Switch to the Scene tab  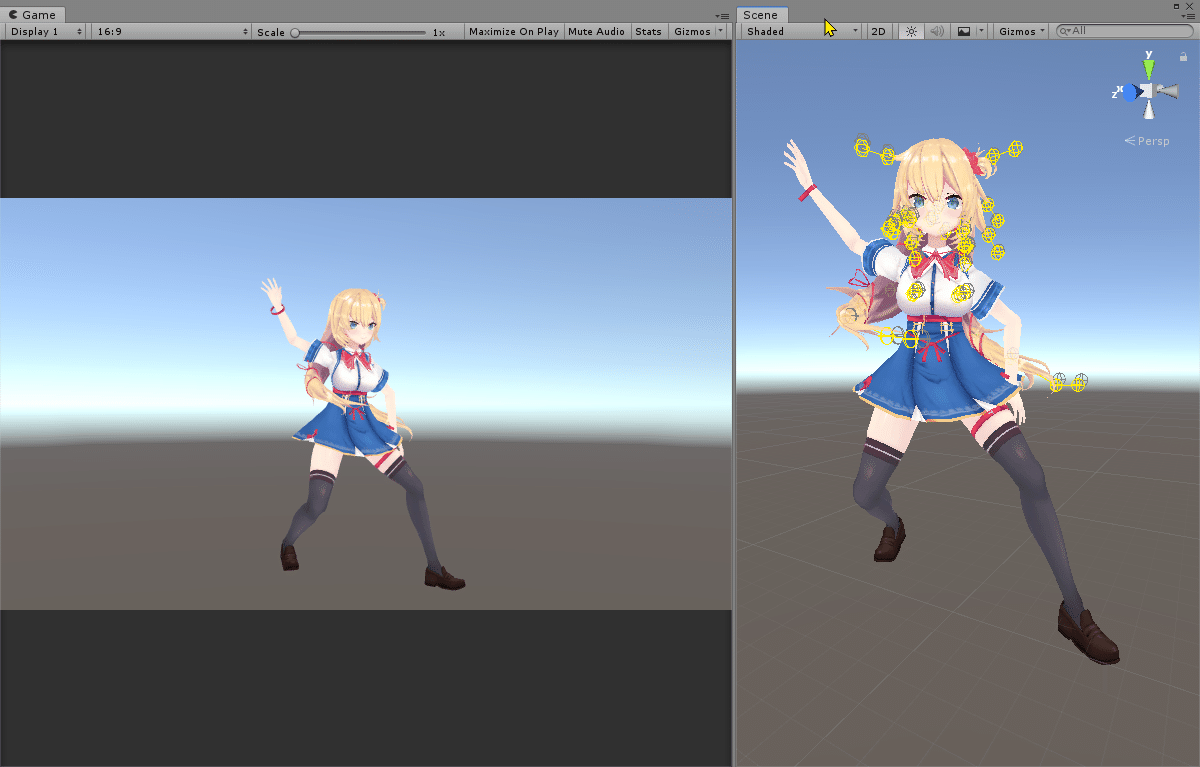tap(761, 14)
